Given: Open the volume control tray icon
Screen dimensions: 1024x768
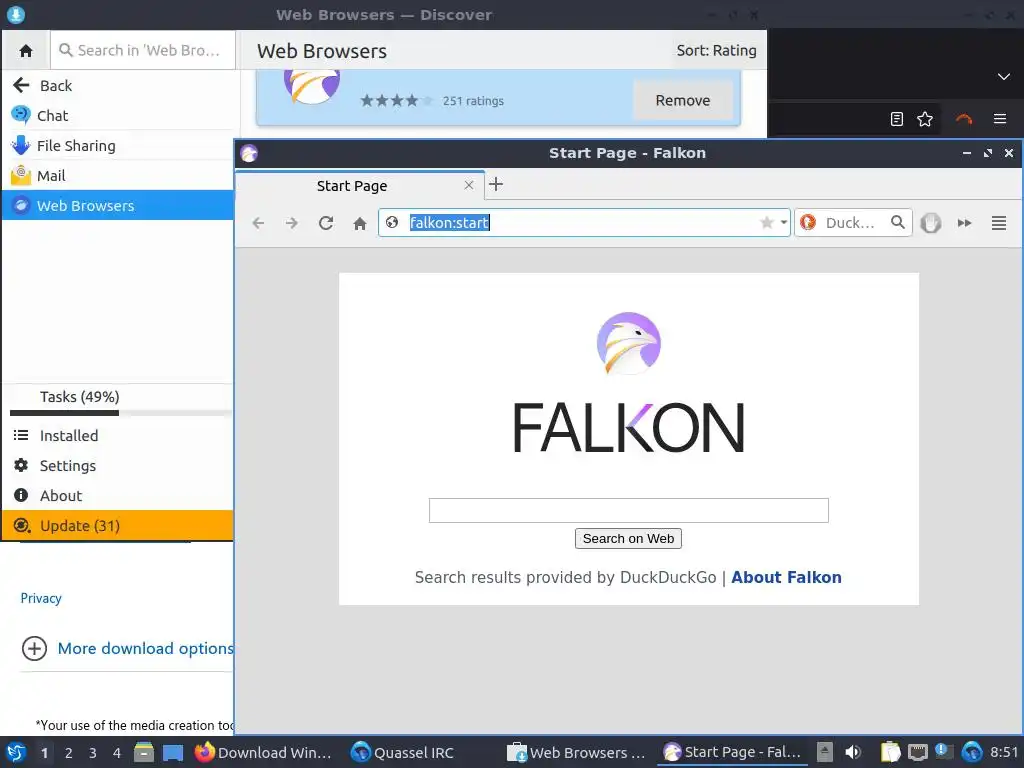Looking at the screenshot, I should [852, 752].
